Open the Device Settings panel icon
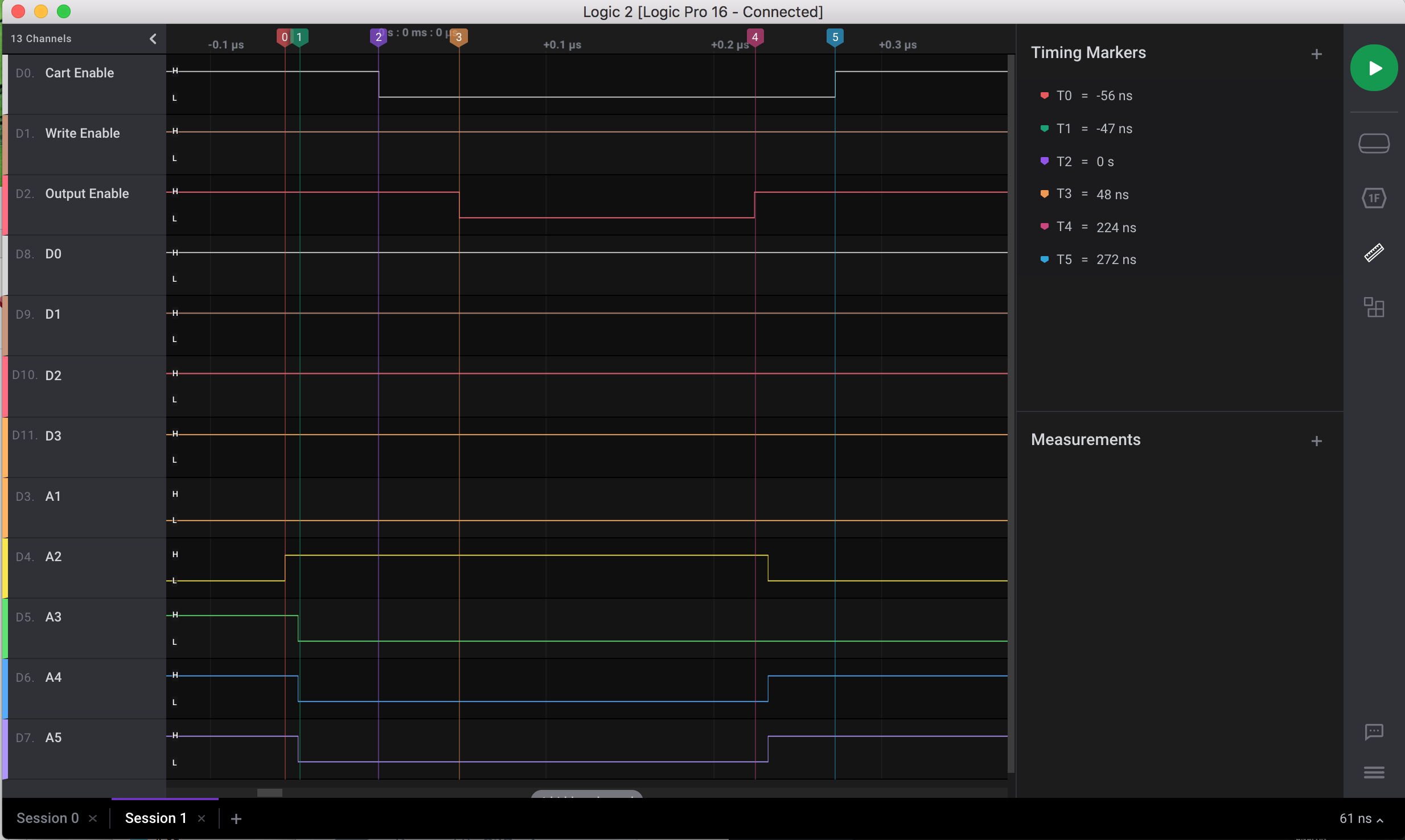 coord(1374,143)
